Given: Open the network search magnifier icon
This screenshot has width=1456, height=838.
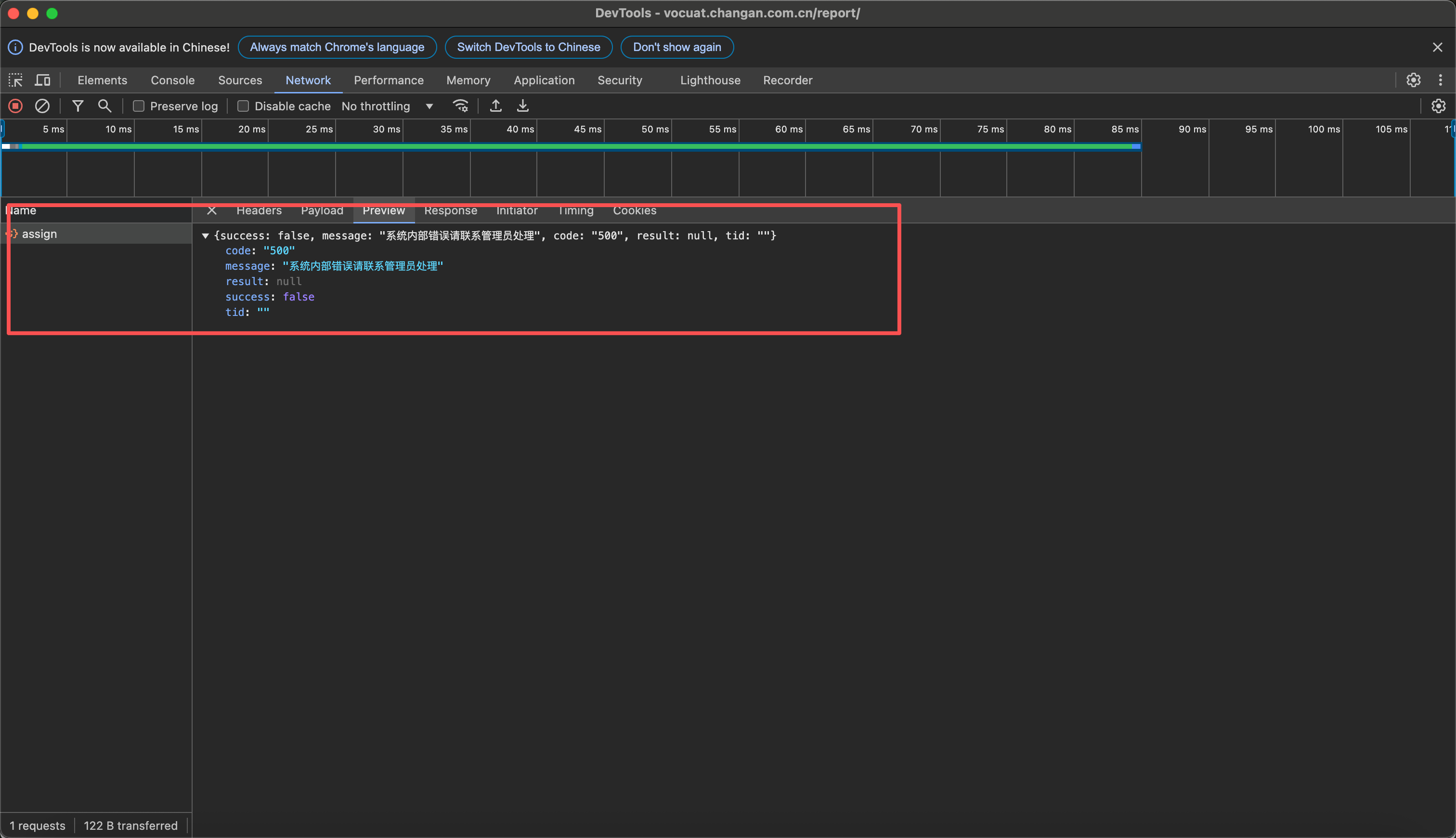Looking at the screenshot, I should (x=104, y=106).
